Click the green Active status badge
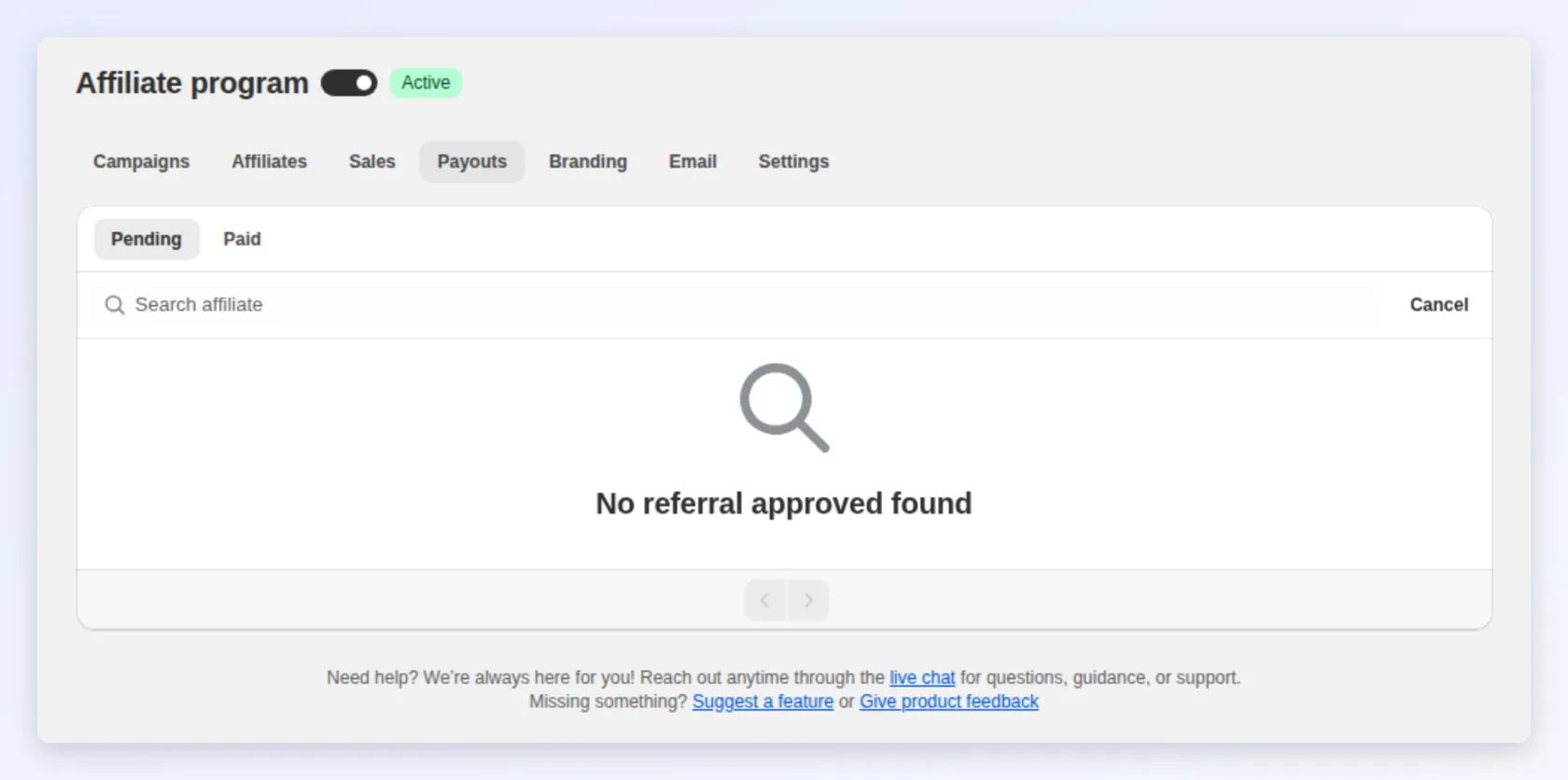Viewport: 1568px width, 780px height. (x=426, y=83)
